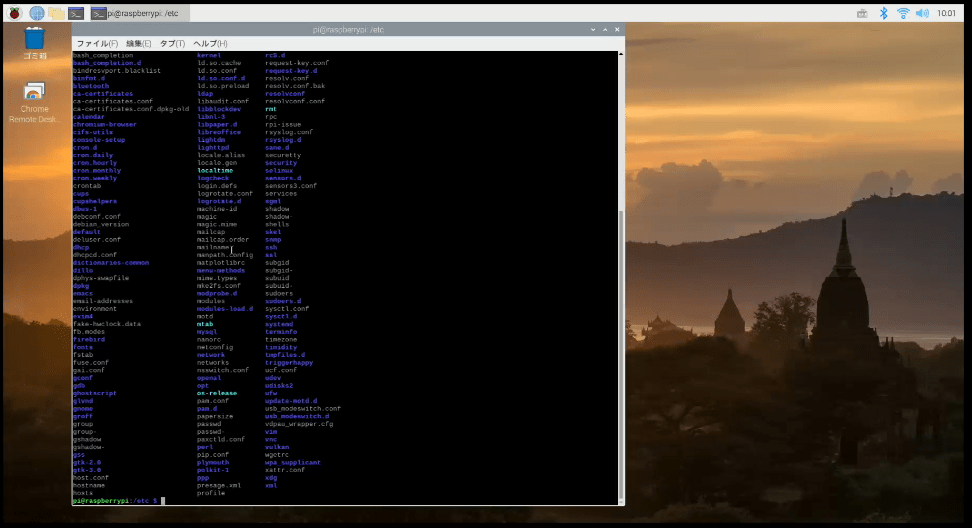Click 'dphys-swapfile' file name
Viewport: 972px width, 528px height.
[x=100, y=278]
